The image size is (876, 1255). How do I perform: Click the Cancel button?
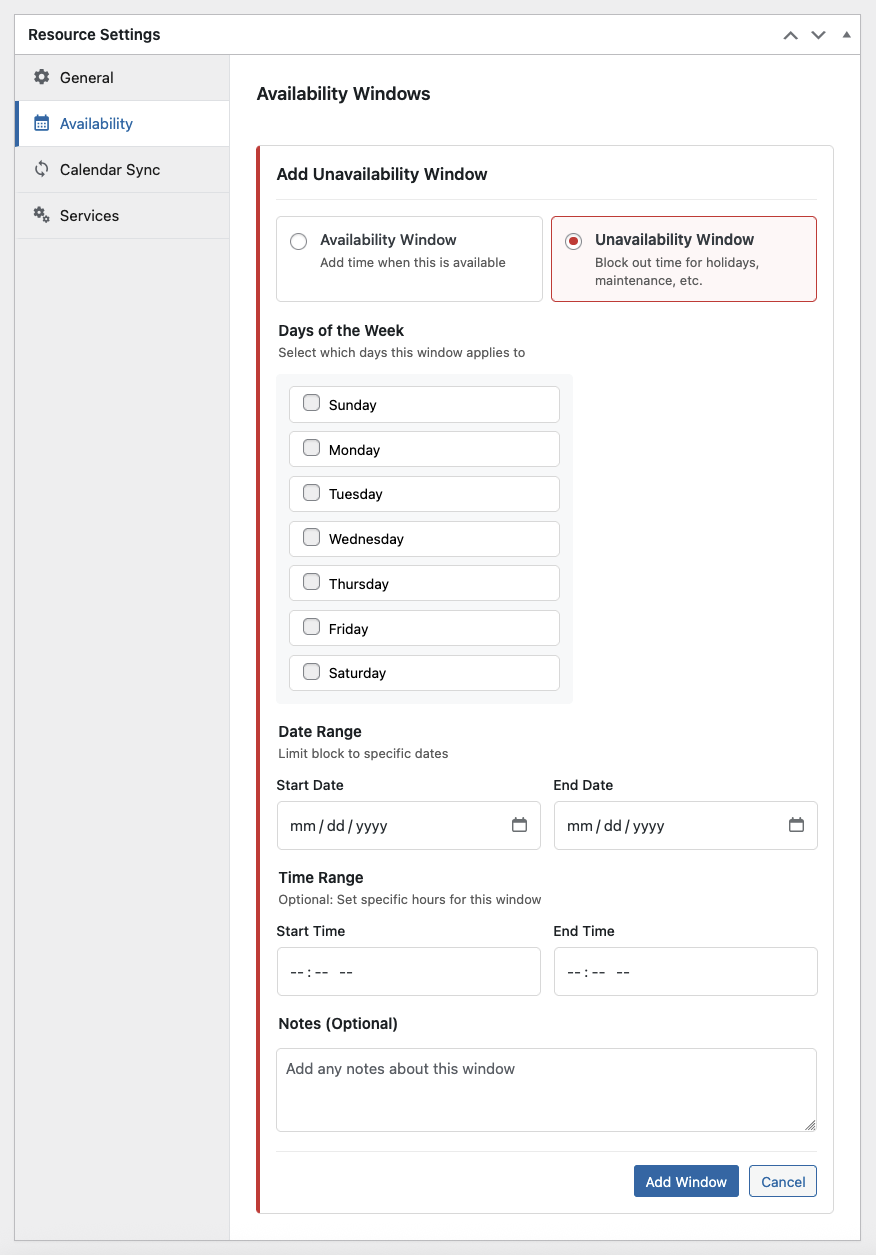click(783, 1181)
